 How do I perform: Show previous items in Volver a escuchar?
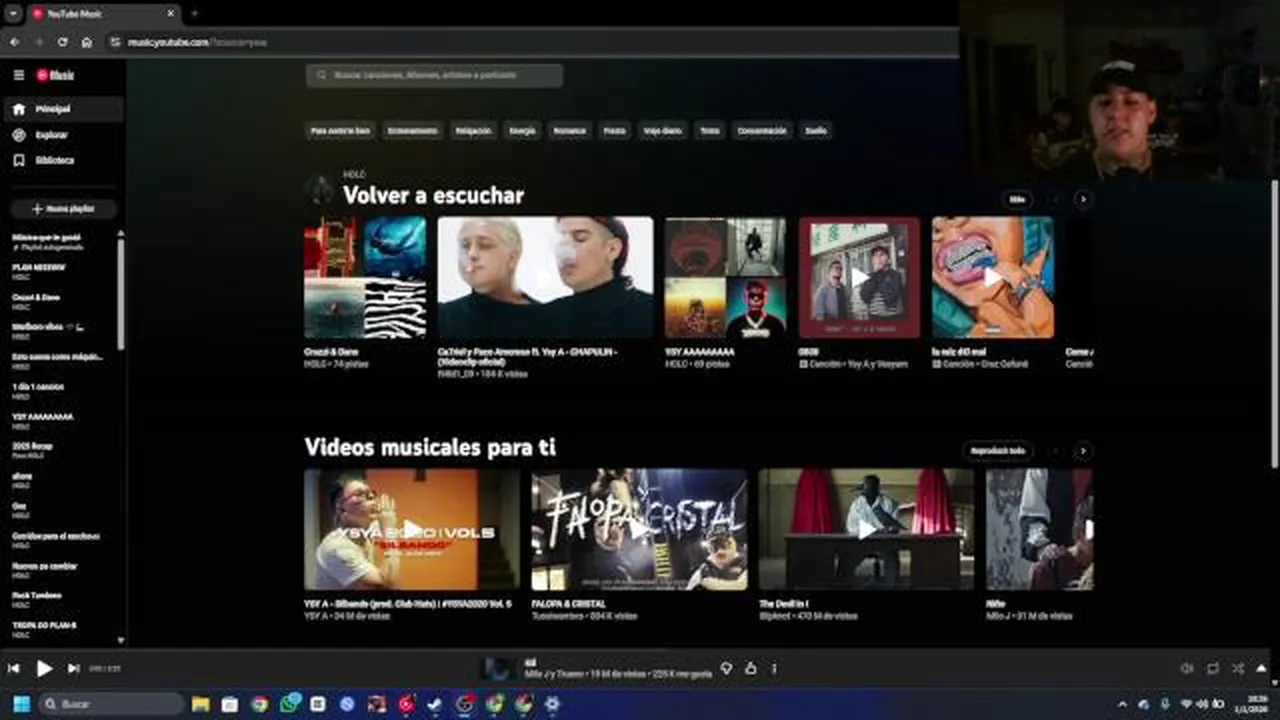tap(1055, 199)
